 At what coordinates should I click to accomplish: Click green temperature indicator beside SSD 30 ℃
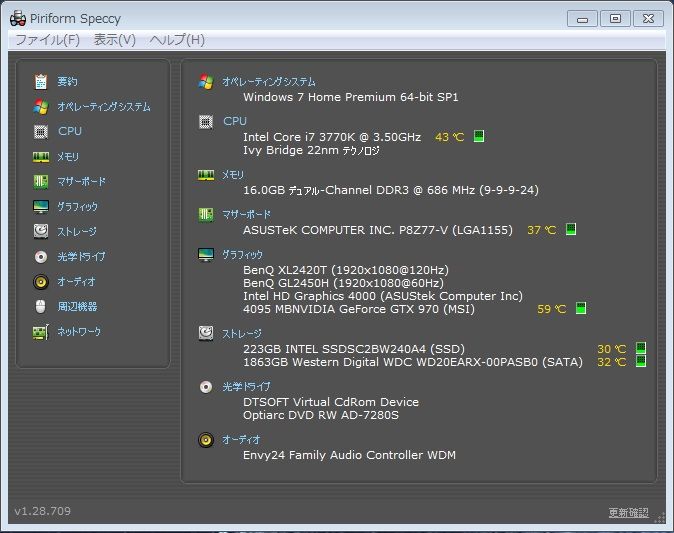(641, 347)
